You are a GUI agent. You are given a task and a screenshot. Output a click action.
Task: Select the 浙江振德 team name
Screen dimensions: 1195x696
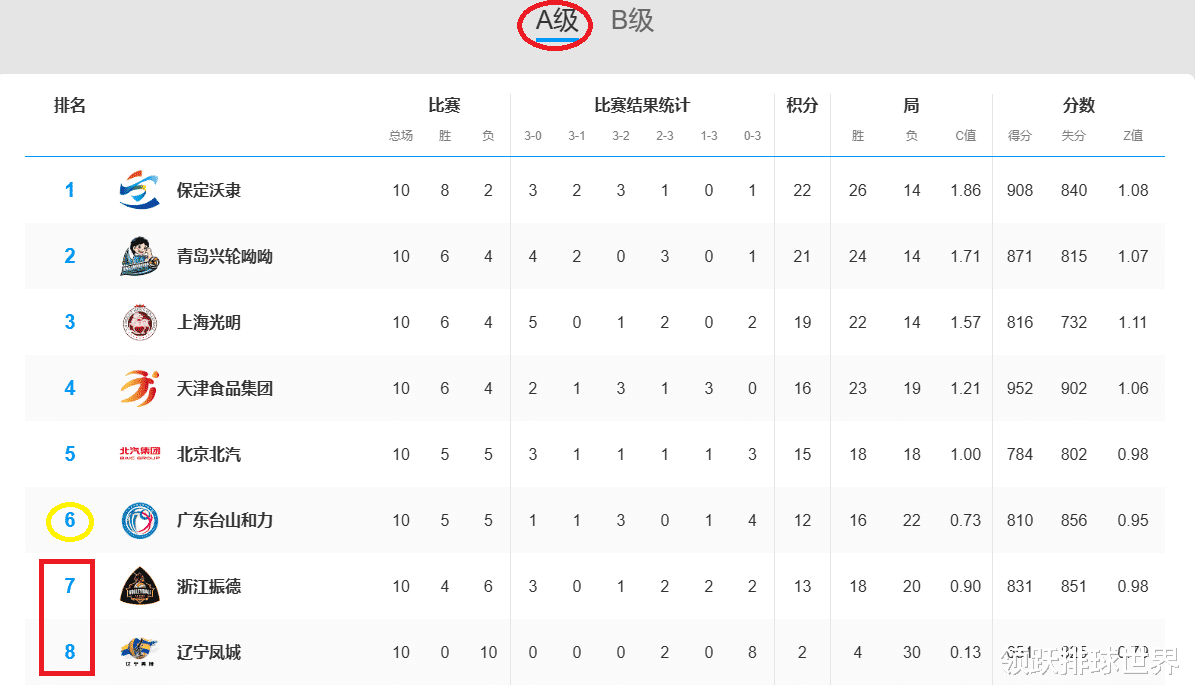pyautogui.click(x=209, y=586)
